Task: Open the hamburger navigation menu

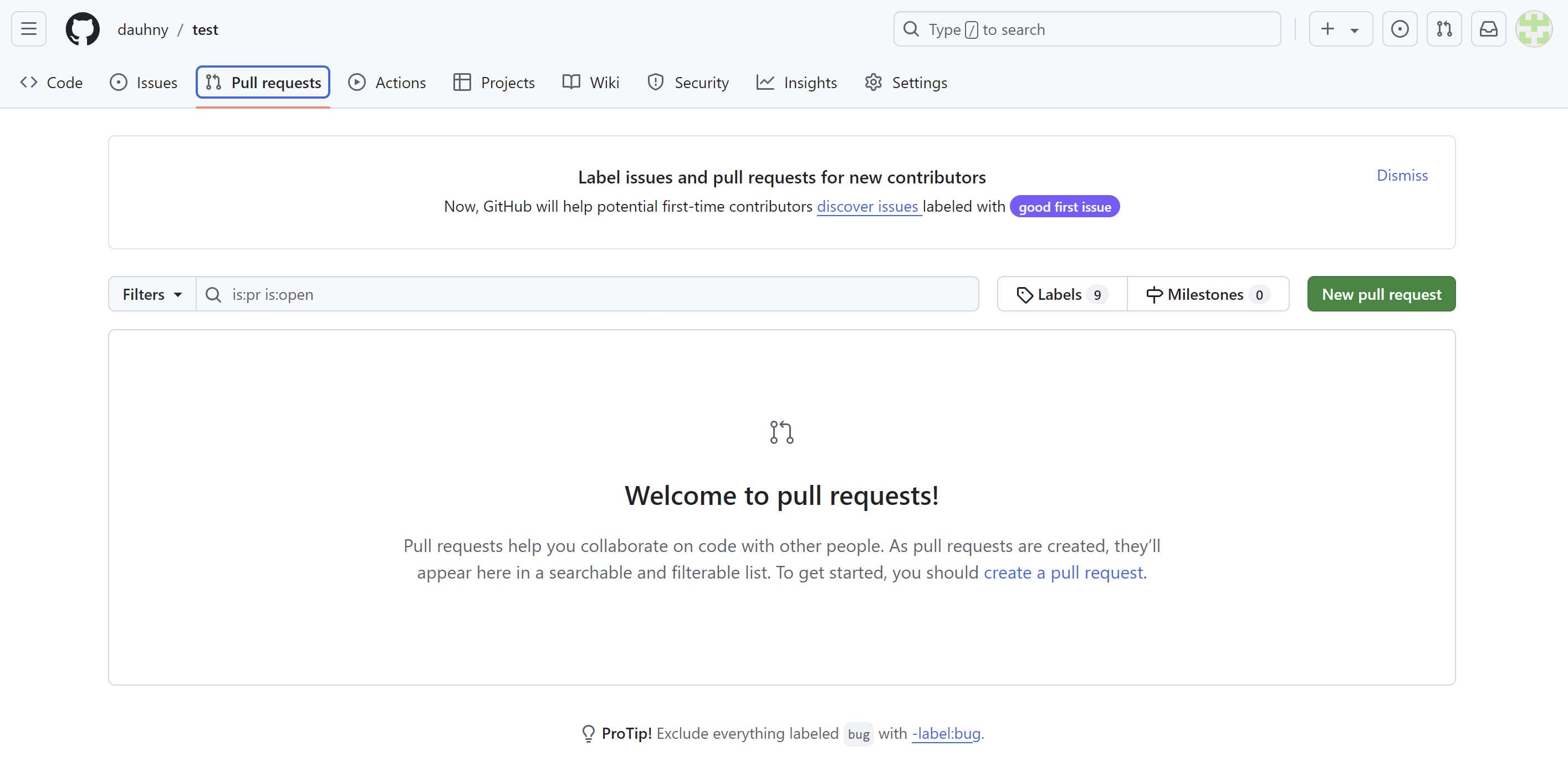Action: pos(29,29)
